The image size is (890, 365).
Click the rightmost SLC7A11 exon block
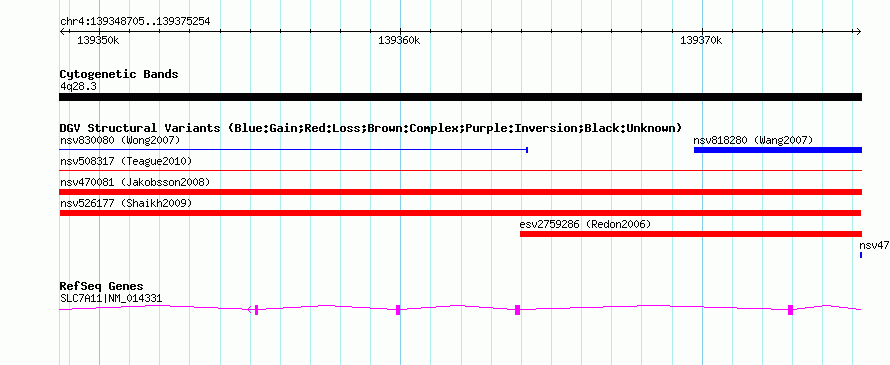pyautogui.click(x=790, y=309)
